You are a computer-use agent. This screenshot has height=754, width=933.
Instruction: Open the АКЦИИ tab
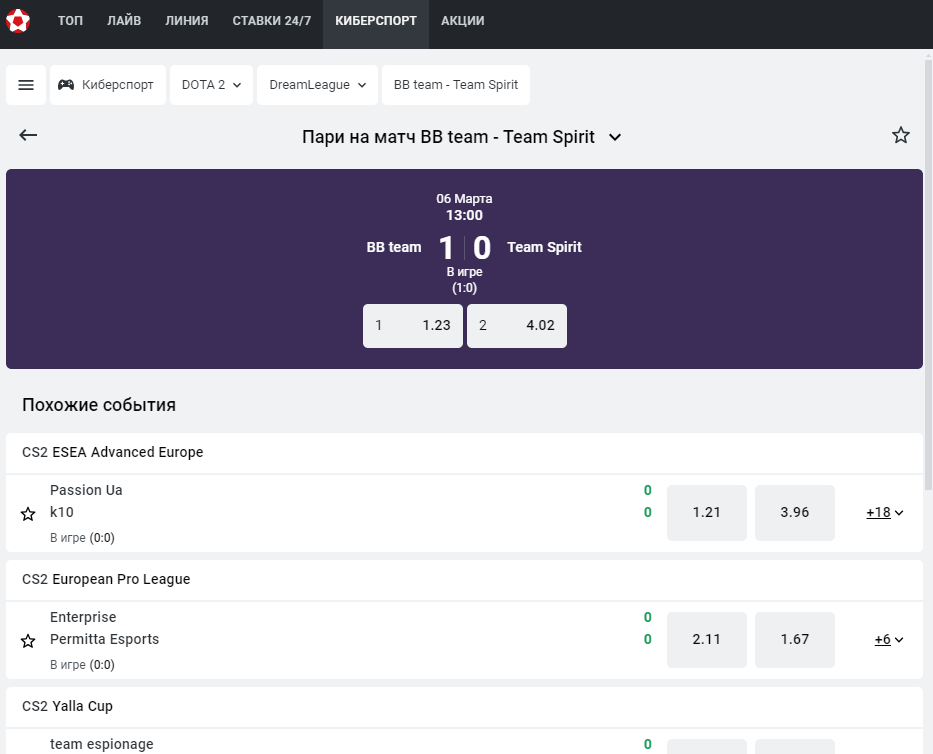462,21
